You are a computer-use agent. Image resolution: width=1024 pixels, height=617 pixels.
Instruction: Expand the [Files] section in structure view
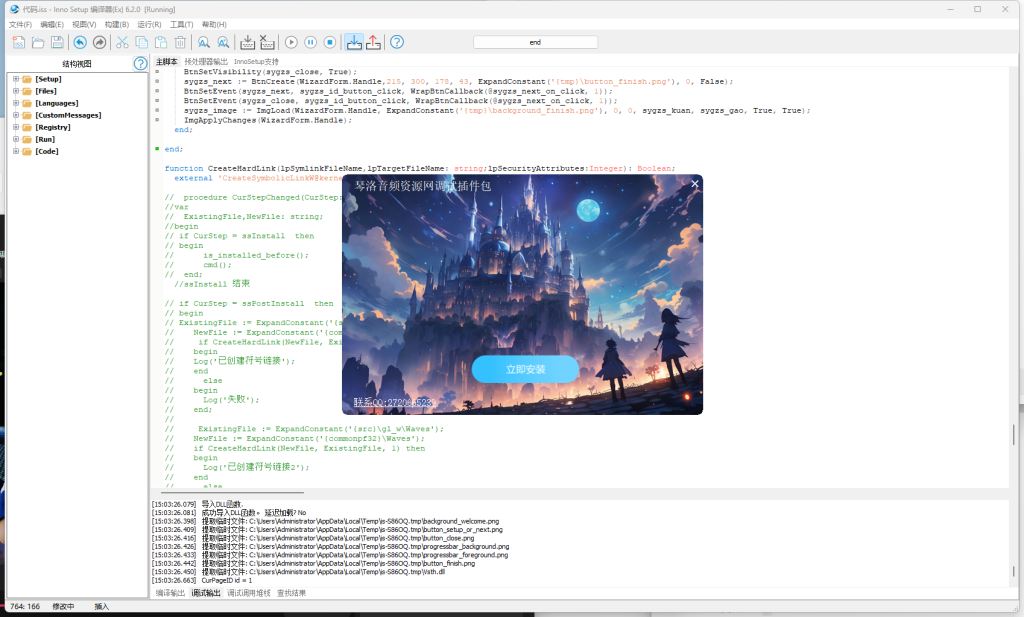point(16,91)
